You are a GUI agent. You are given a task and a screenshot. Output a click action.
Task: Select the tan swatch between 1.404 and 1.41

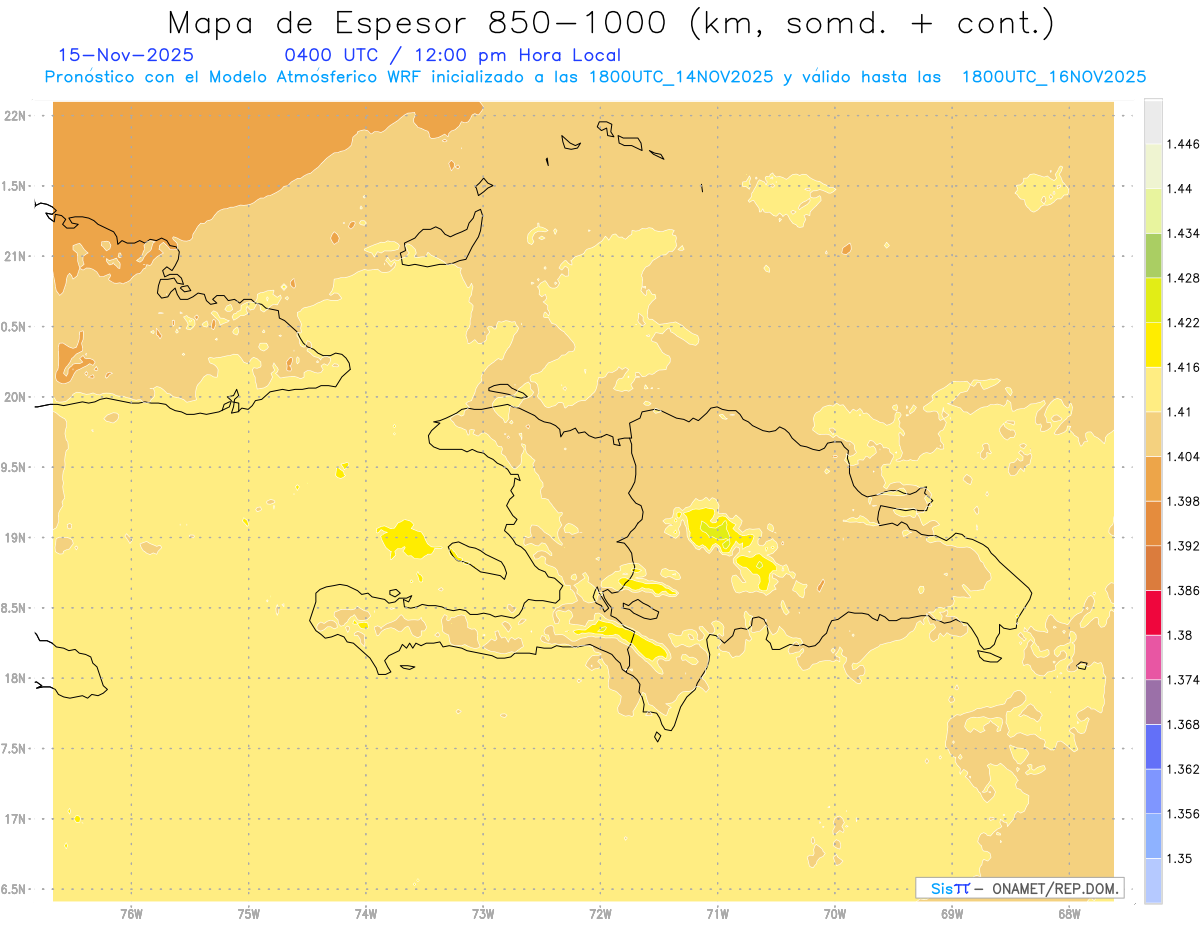[x=1153, y=434]
